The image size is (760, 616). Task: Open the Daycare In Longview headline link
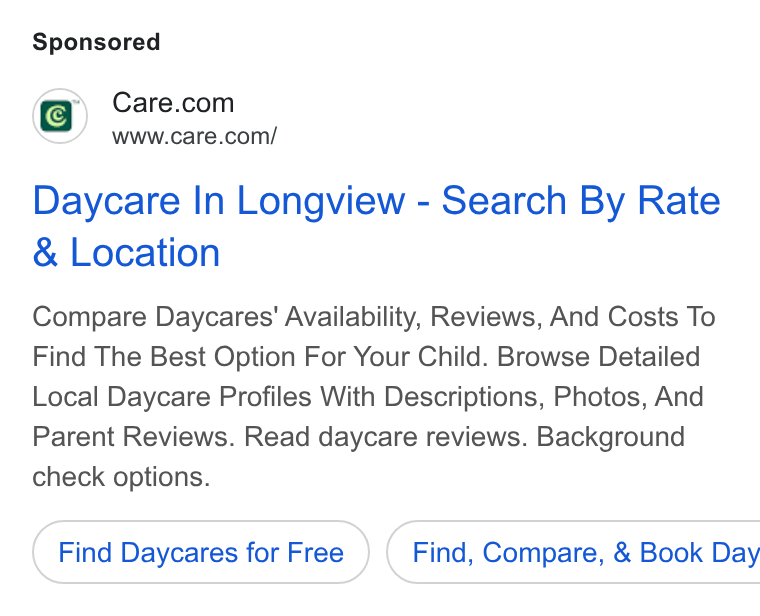[x=376, y=226]
